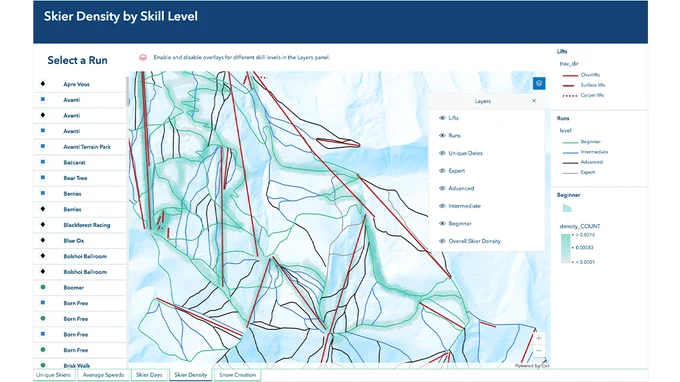Toggle the Expert layer eye icon
Screen dimensions: 680x382
click(x=442, y=171)
